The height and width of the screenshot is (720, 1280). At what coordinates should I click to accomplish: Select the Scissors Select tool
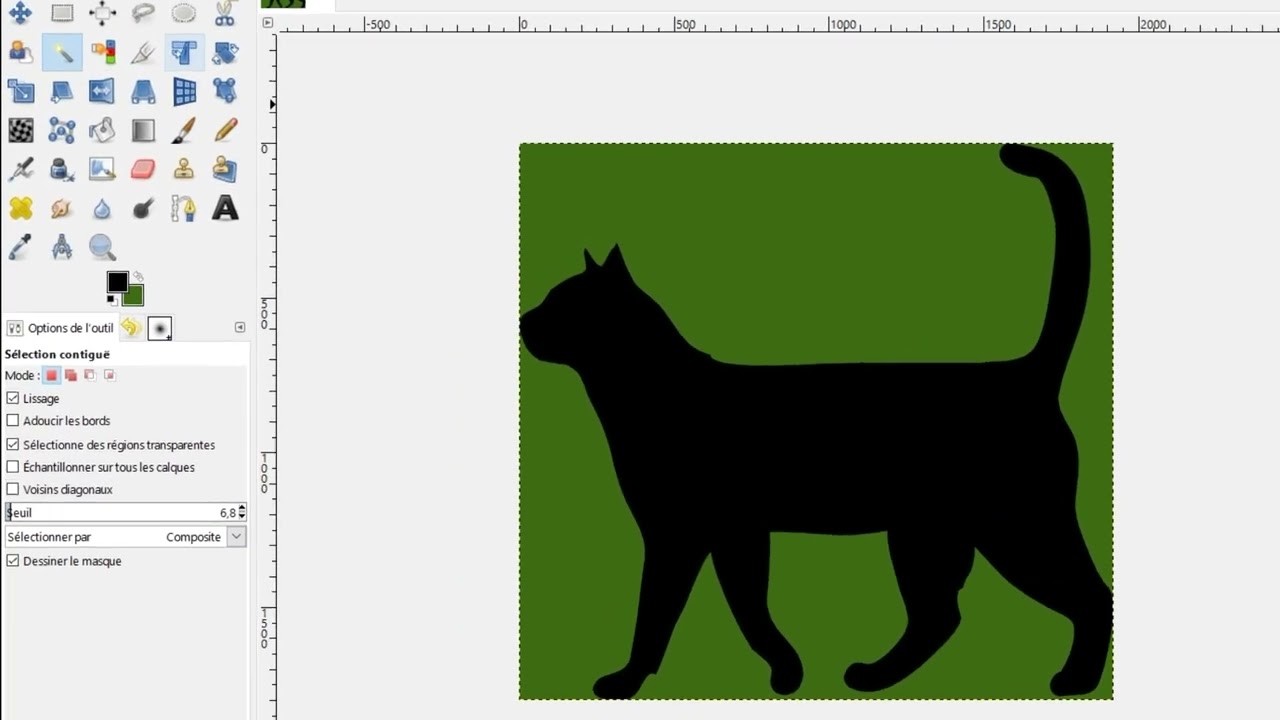(225, 13)
